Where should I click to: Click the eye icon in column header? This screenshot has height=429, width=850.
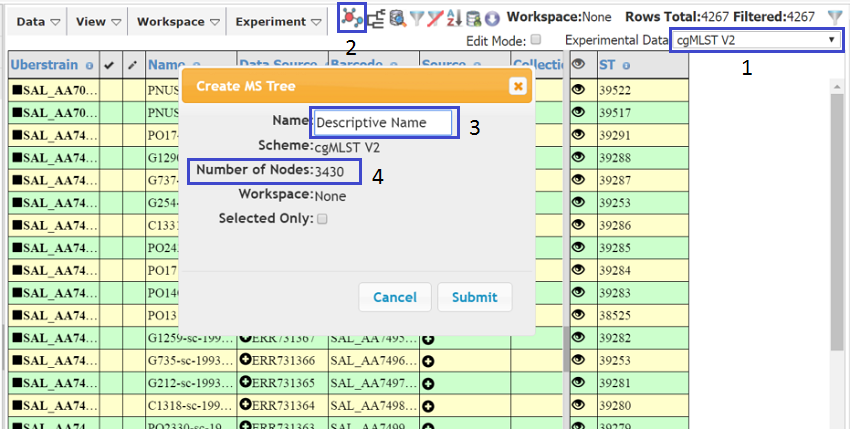[x=579, y=64]
